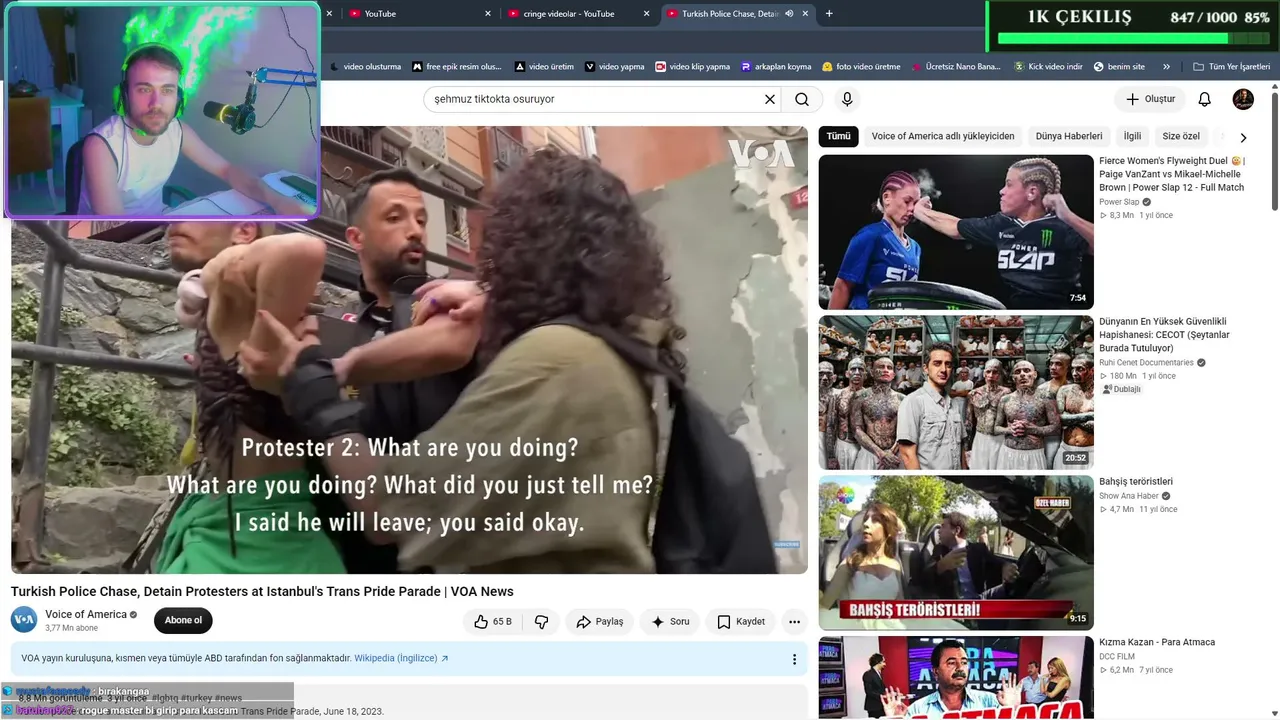Open the video üretim bookmark
This screenshot has height=720, width=1280.
(544, 67)
